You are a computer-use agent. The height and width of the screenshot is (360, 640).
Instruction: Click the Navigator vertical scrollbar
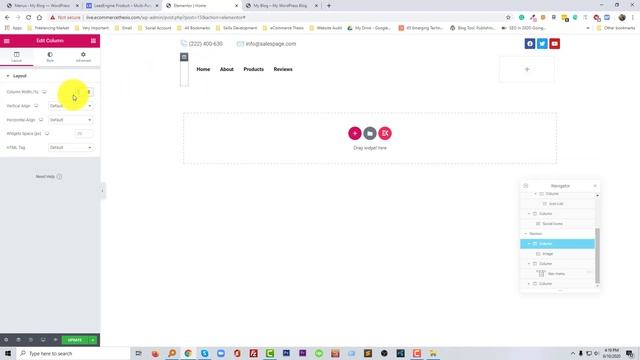[598, 256]
